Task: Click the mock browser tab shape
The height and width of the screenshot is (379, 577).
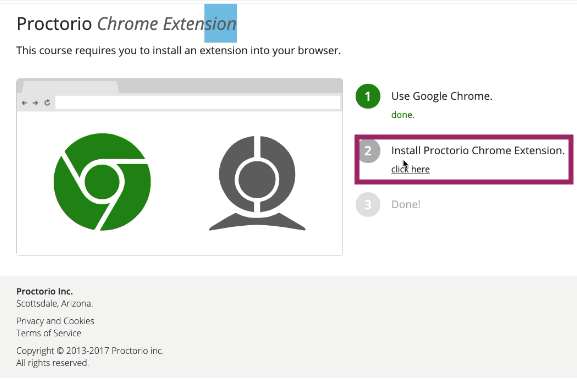Action: coord(71,87)
